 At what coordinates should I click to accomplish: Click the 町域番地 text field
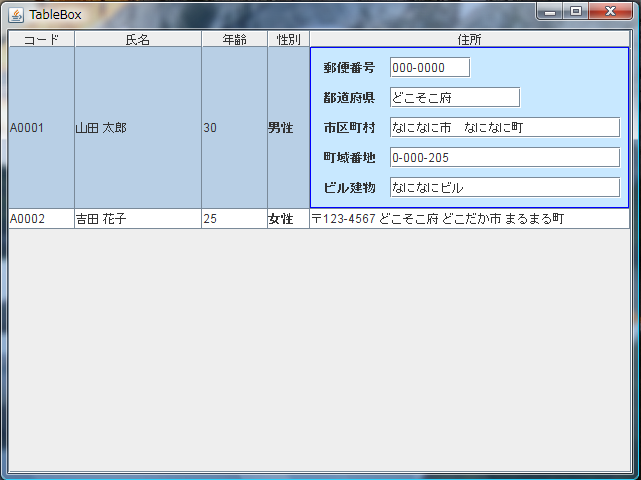[504, 158]
